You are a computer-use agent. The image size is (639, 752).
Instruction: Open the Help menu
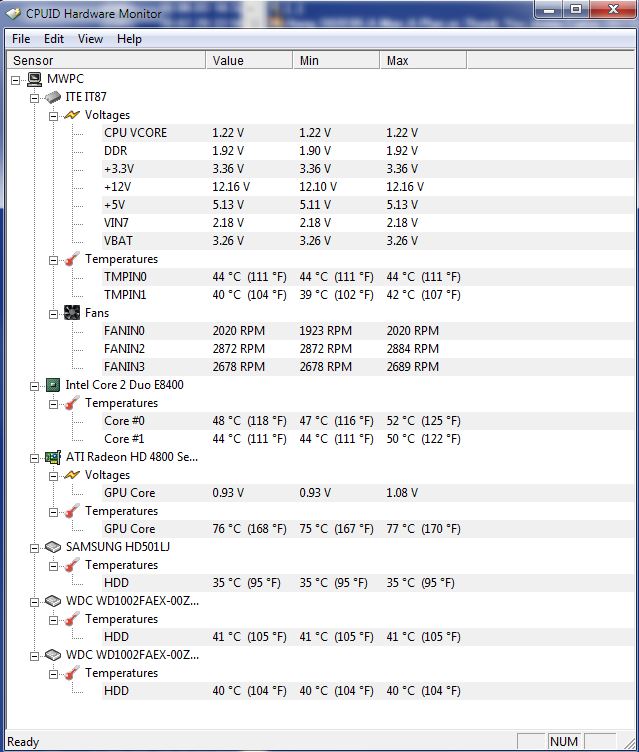point(129,39)
